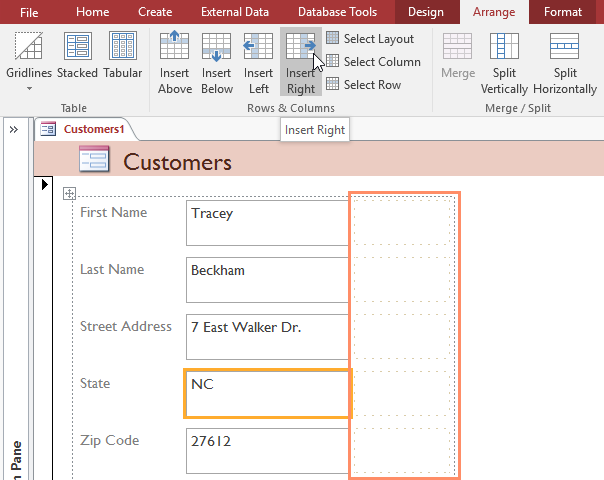
Task: Select the layout selector cross handle
Action: [69, 193]
